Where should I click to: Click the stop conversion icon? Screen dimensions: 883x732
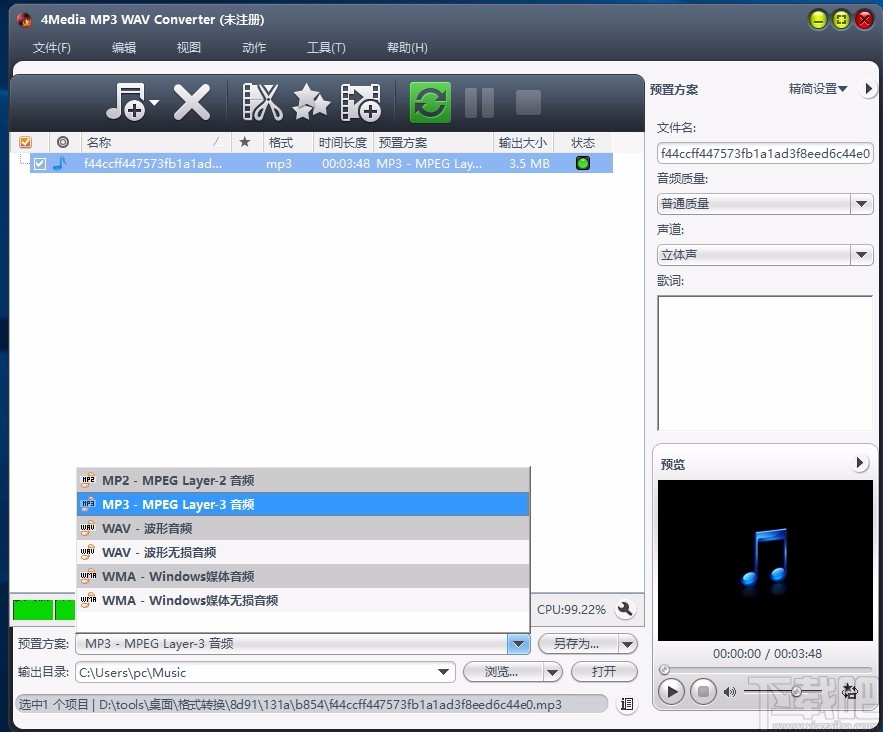tap(527, 101)
